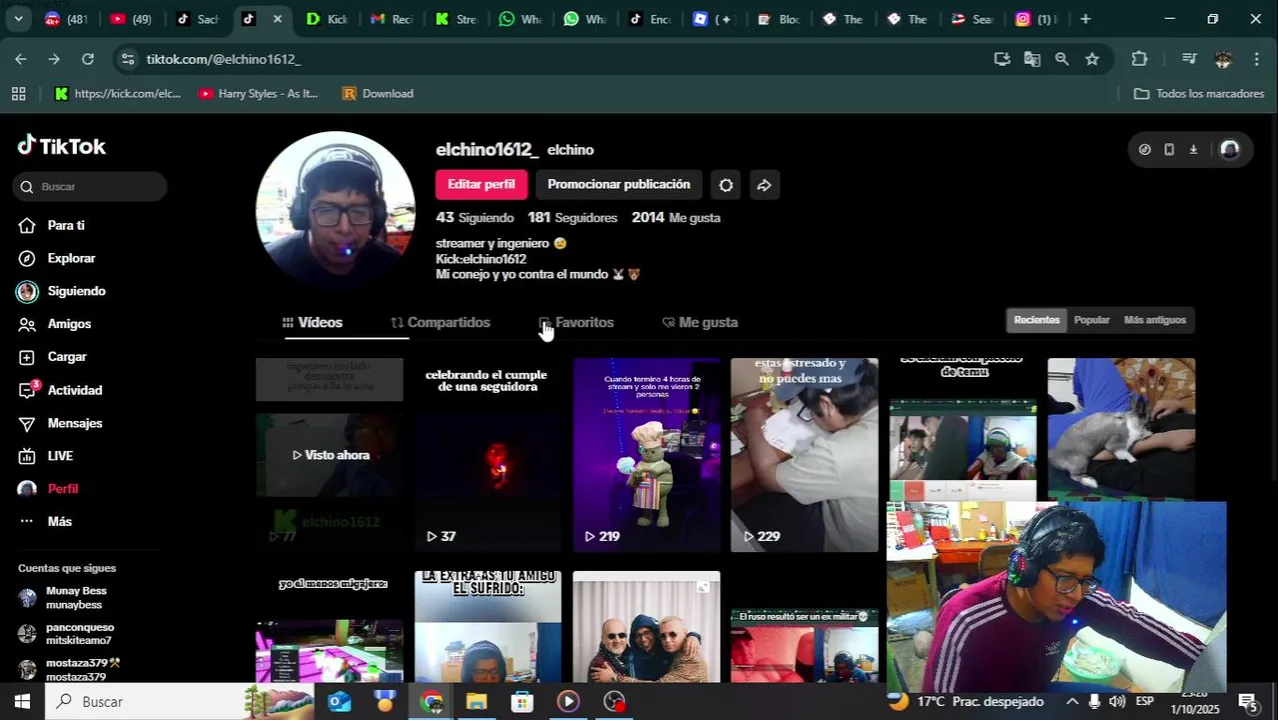Switch to the Videos tab
Screen dimensions: 1278x720
[x=313, y=322]
